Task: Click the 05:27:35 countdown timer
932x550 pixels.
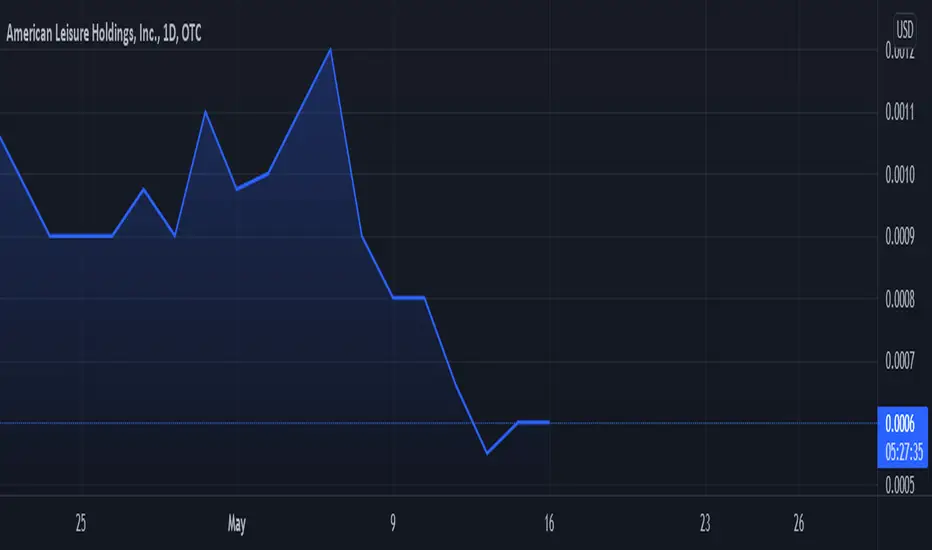Action: coord(903,452)
